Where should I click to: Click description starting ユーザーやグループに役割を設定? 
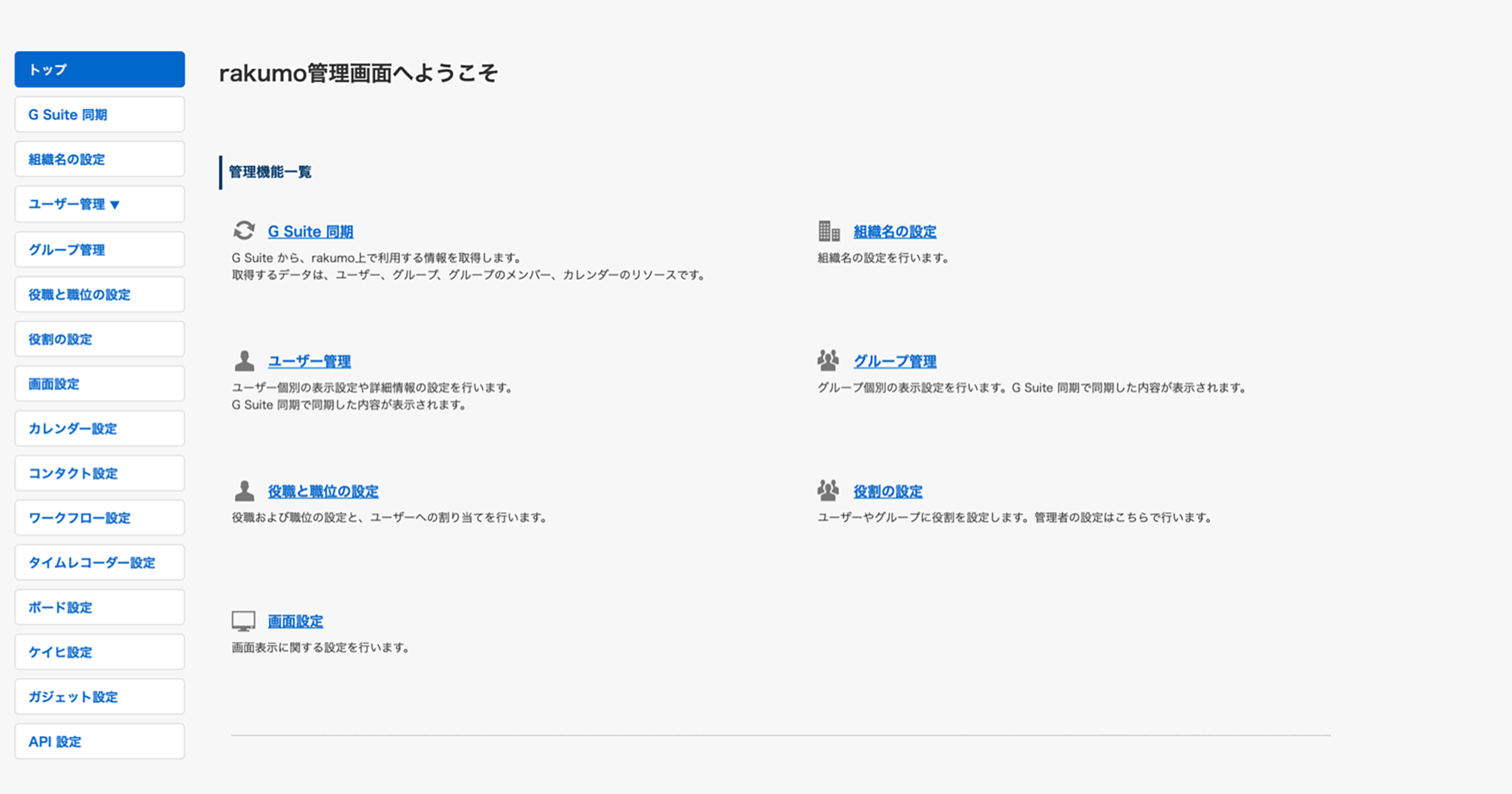[x=1015, y=517]
